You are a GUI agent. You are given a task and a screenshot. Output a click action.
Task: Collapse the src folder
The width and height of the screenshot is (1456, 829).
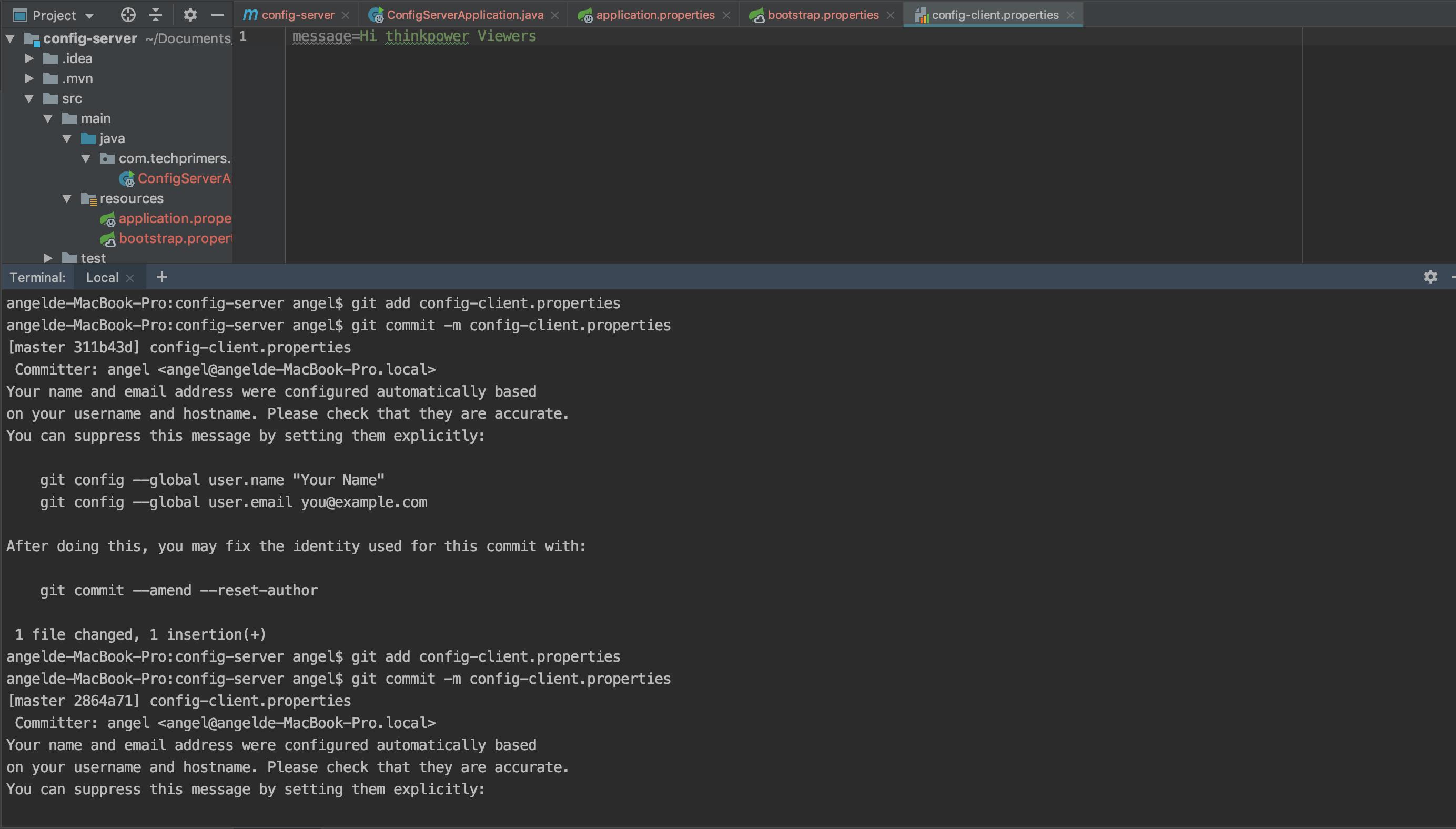click(x=29, y=98)
